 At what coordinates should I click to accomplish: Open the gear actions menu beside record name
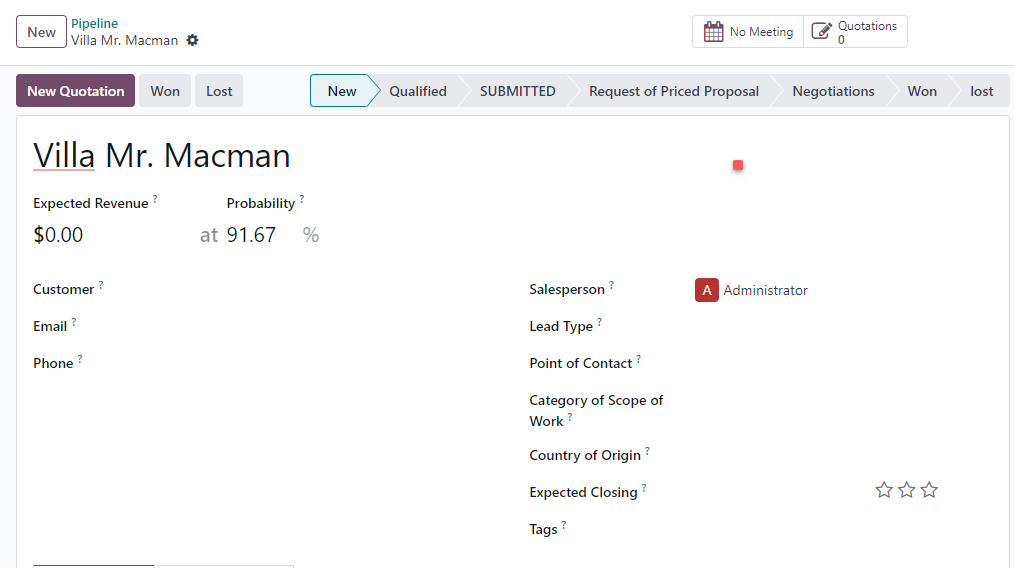tap(192, 40)
